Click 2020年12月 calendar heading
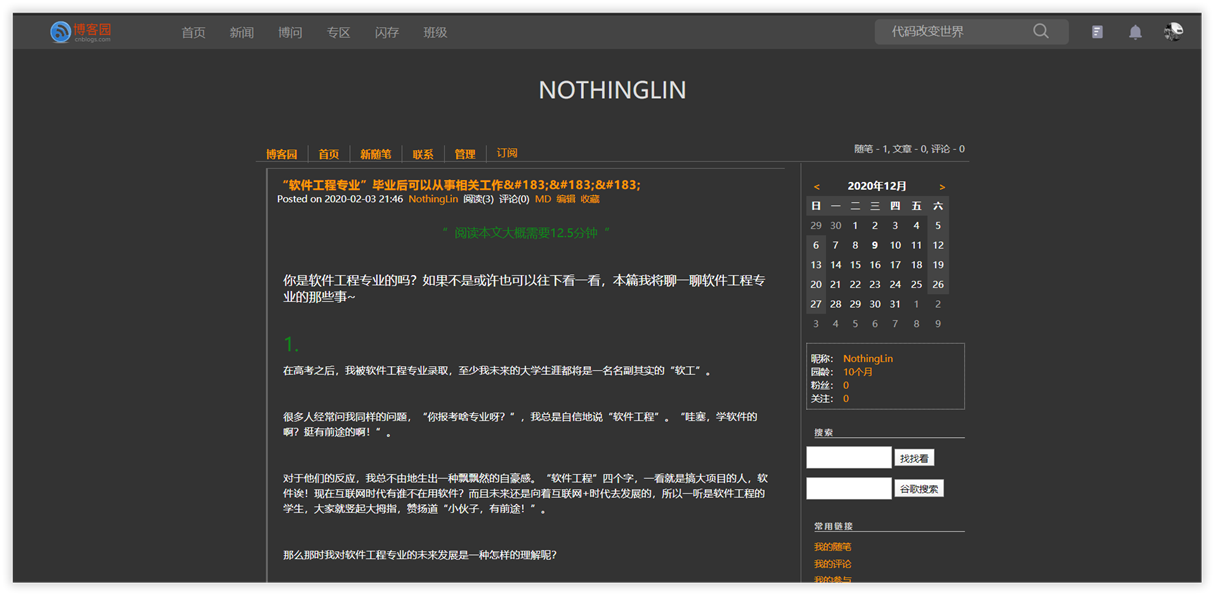Image resolution: width=1214 pixels, height=595 pixels. coord(877,186)
